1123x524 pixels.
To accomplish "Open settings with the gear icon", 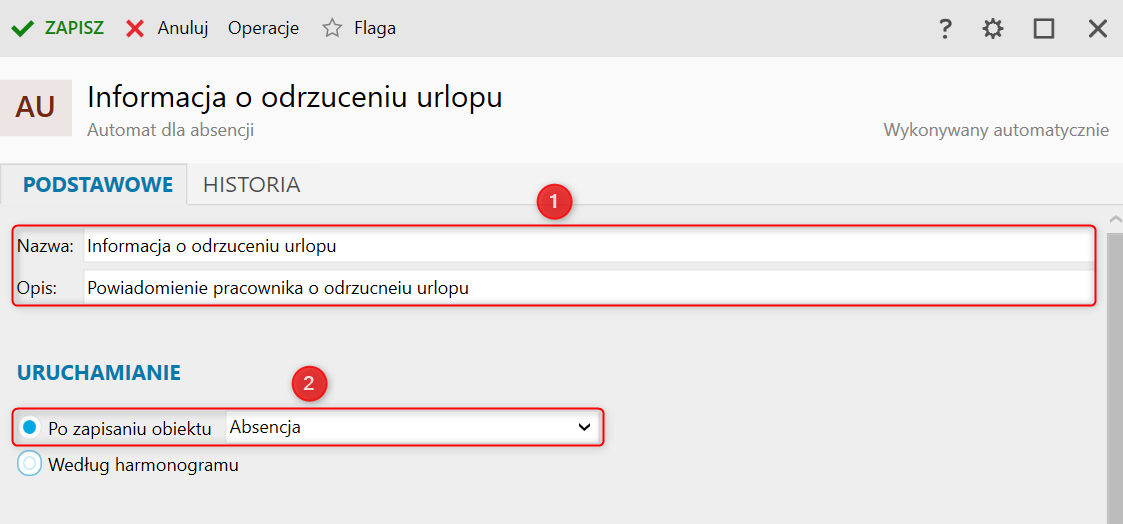I will click(992, 29).
